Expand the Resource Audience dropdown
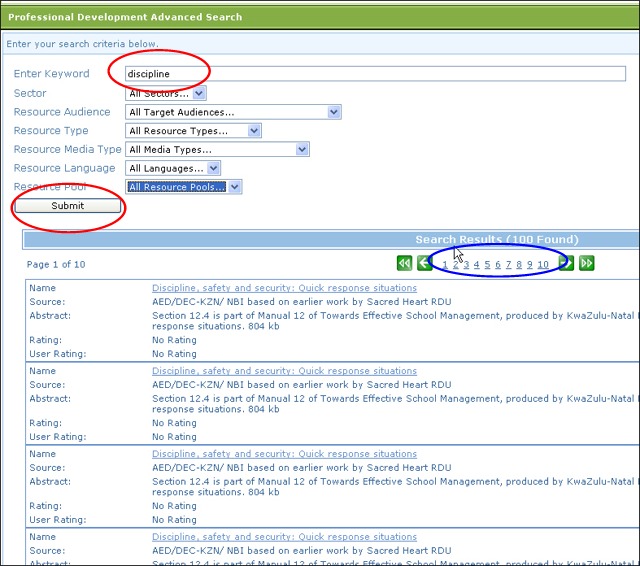 tap(234, 112)
